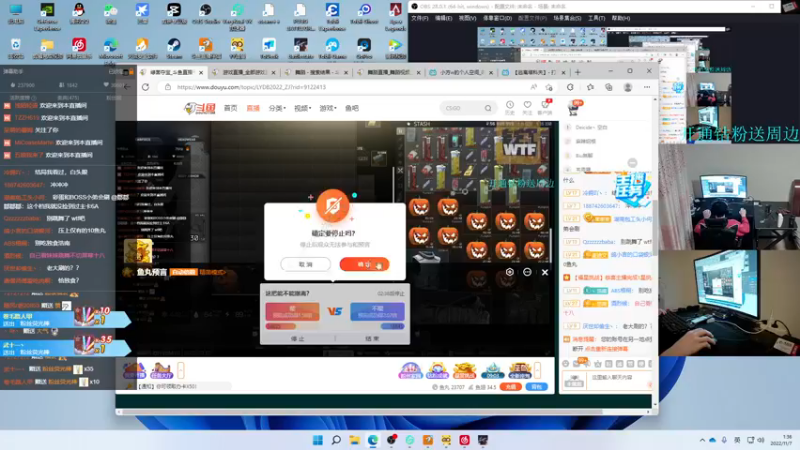Expand the 分类 navigation dropdown
This screenshot has height=450, width=800.
tap(277, 108)
